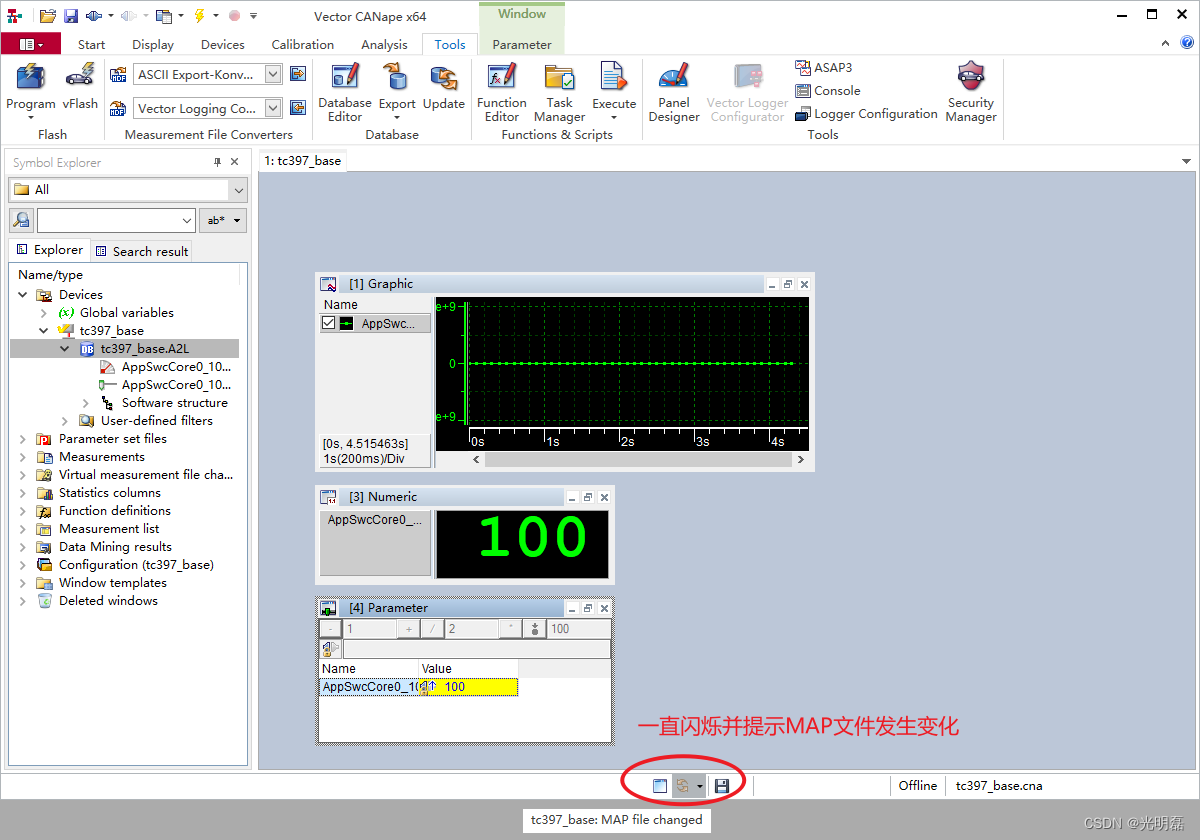The image size is (1200, 840).
Task: Click the lightning start measurement icon
Action: (x=199, y=16)
